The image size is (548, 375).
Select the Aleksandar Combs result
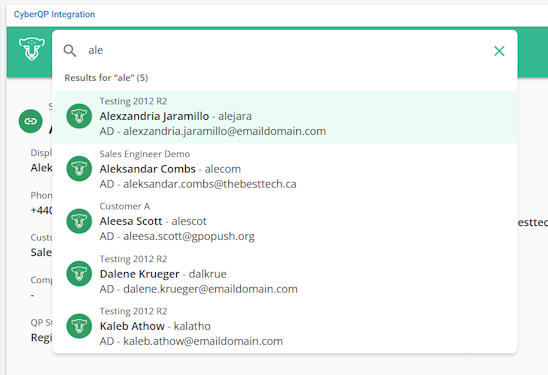coord(285,169)
